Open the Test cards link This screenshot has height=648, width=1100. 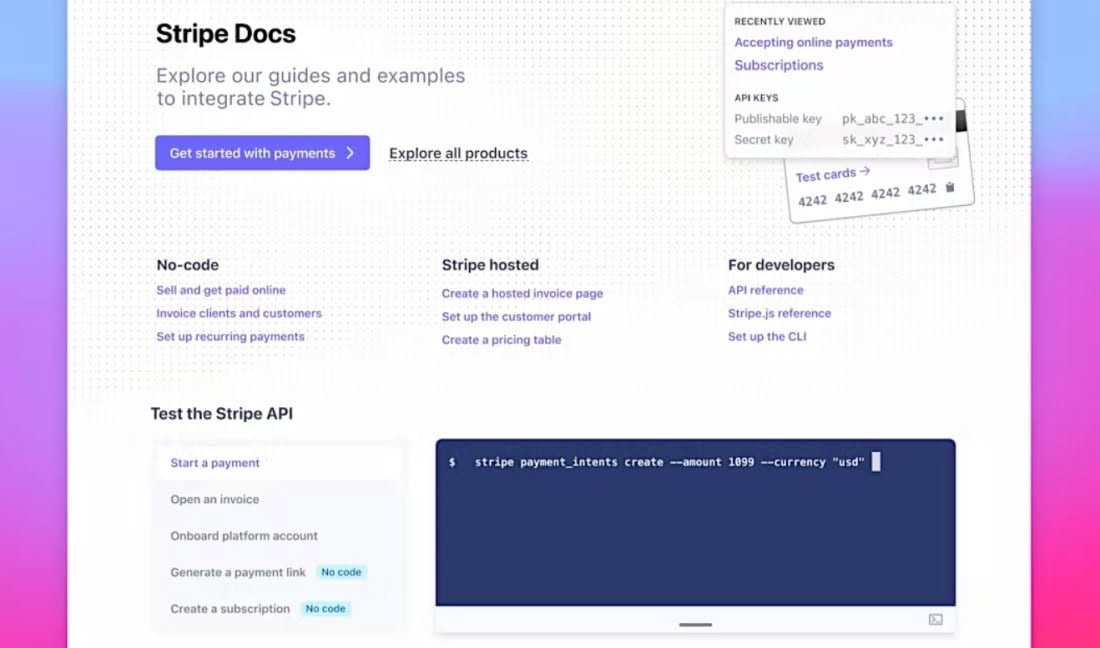833,174
